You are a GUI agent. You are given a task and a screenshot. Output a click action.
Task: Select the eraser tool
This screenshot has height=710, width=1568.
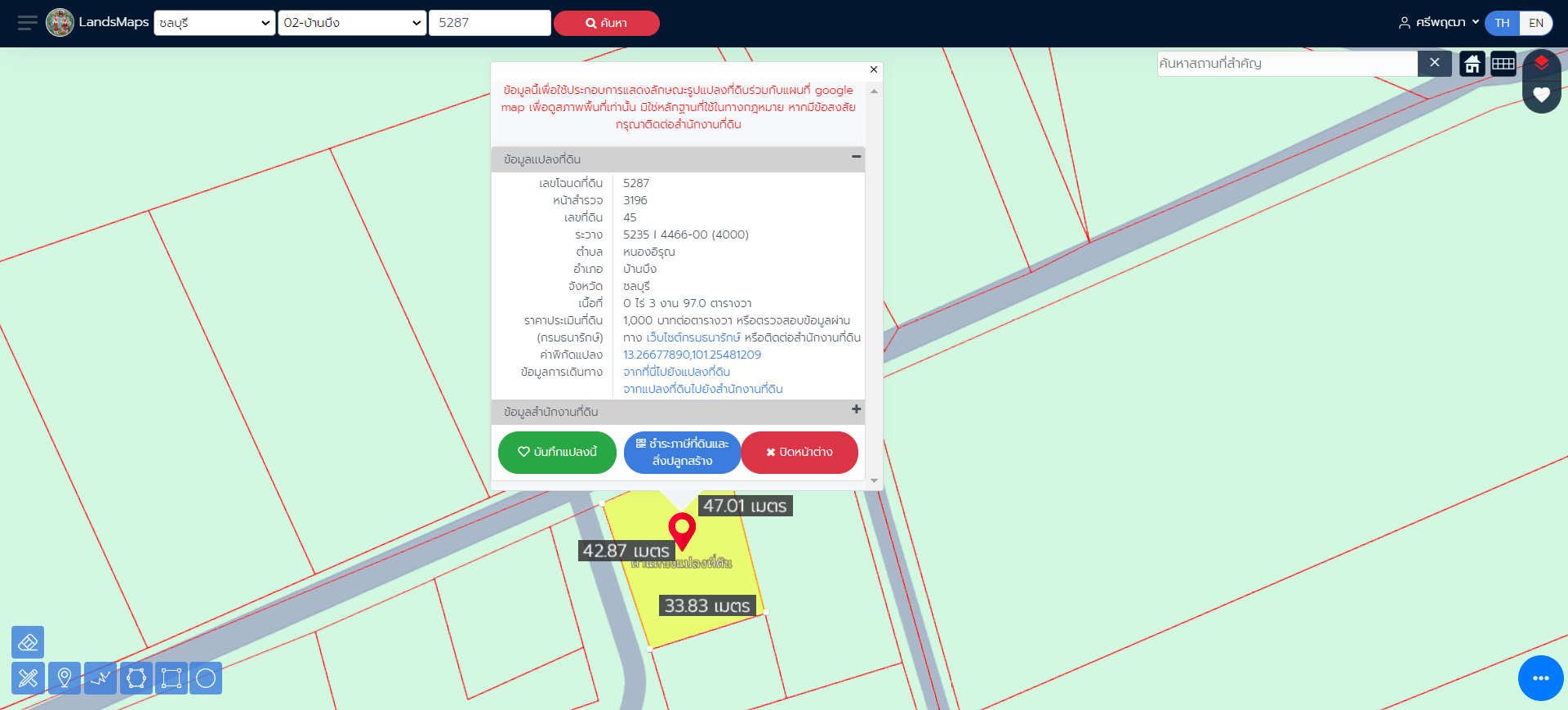click(x=28, y=642)
